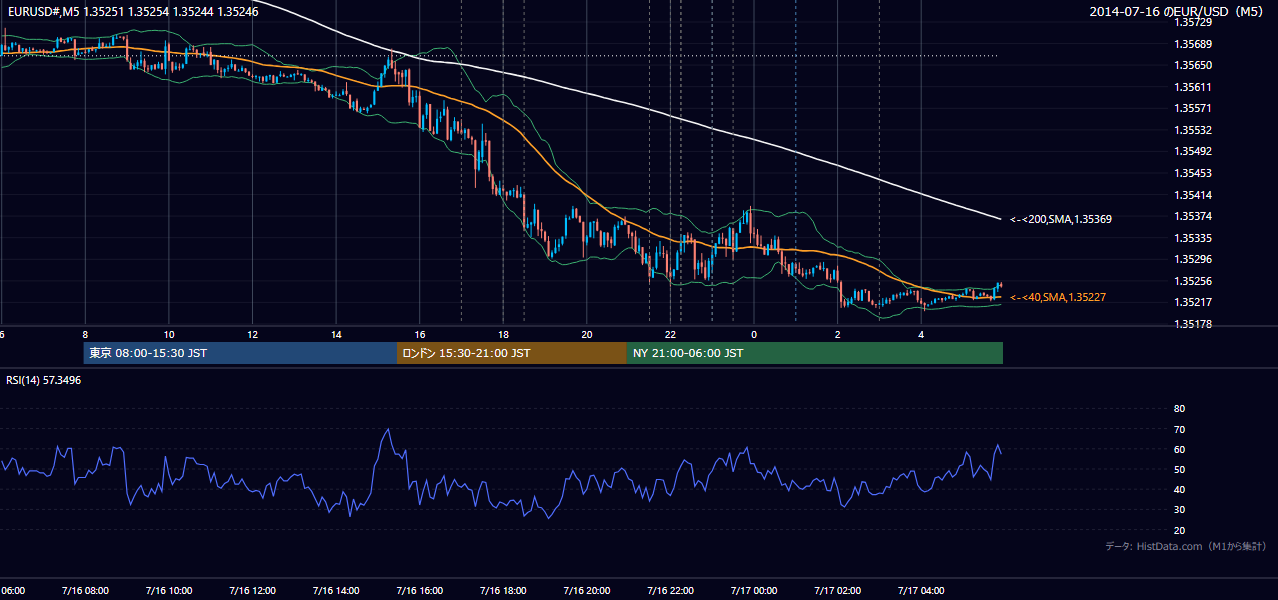
Task: Click hour label 22 under the price chart
Action: pyautogui.click(x=671, y=334)
